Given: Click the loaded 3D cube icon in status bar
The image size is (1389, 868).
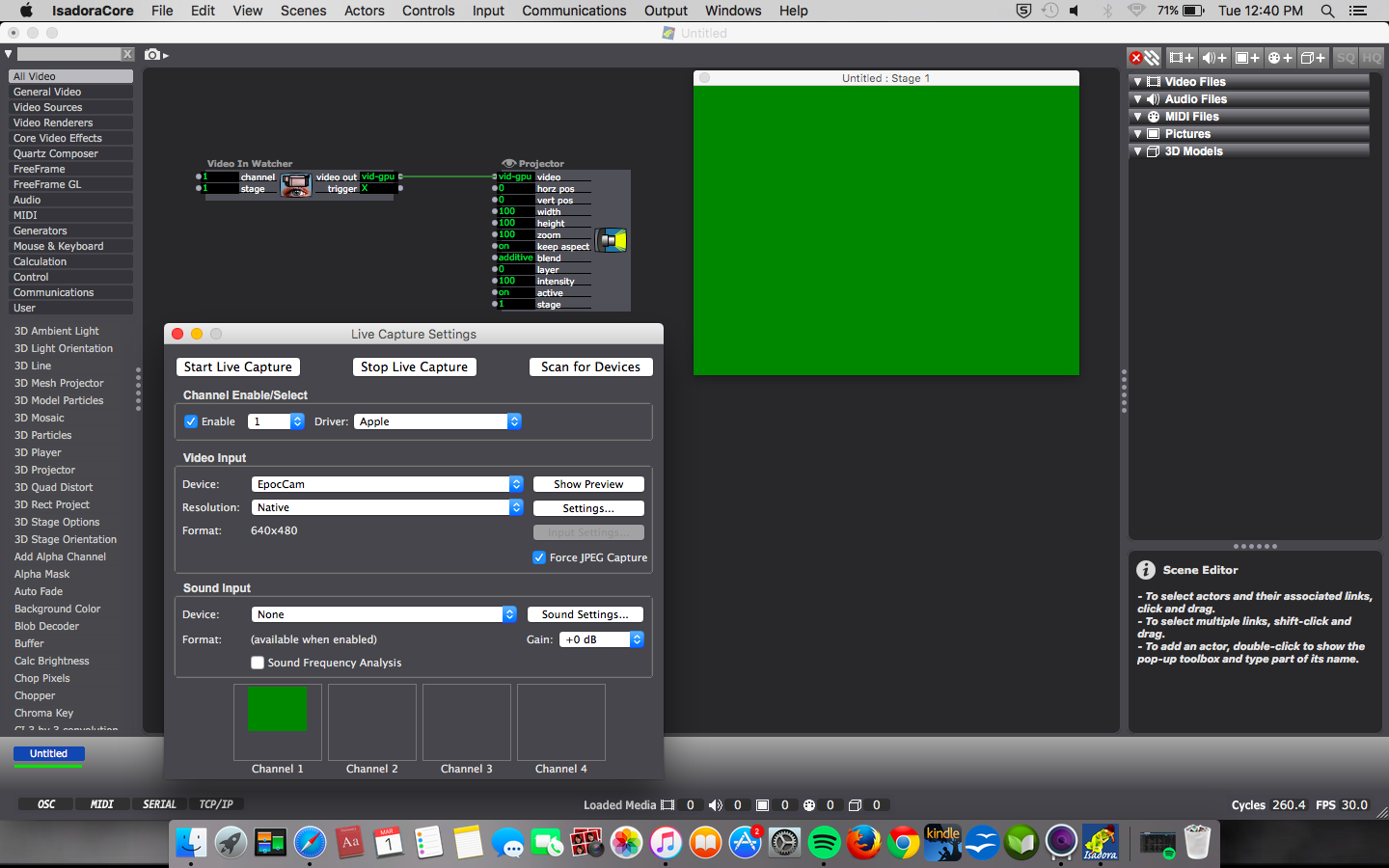Looking at the screenshot, I should [x=855, y=805].
